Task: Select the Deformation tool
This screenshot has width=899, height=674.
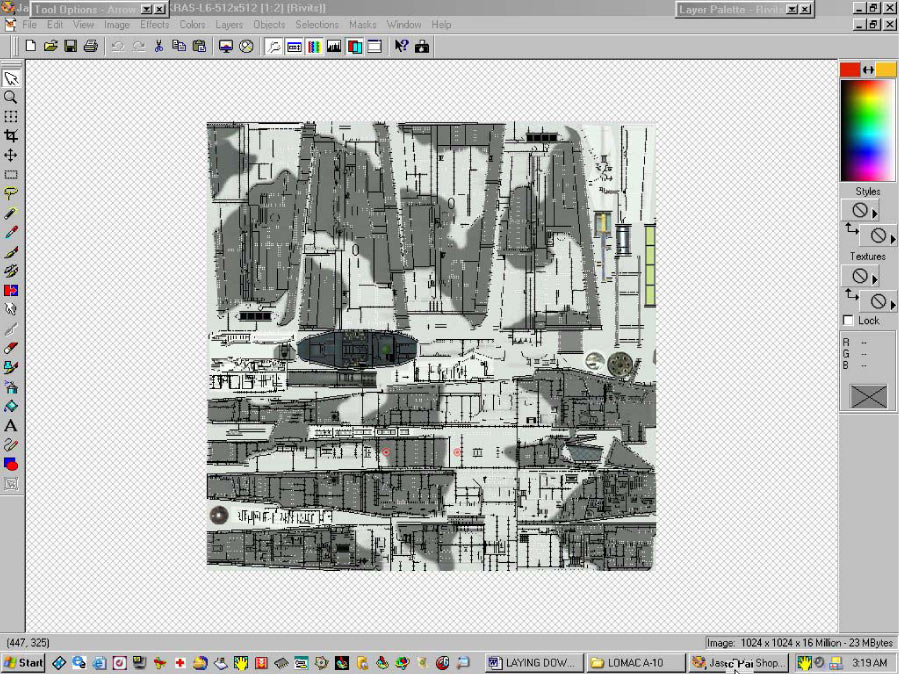Action: [x=11, y=117]
